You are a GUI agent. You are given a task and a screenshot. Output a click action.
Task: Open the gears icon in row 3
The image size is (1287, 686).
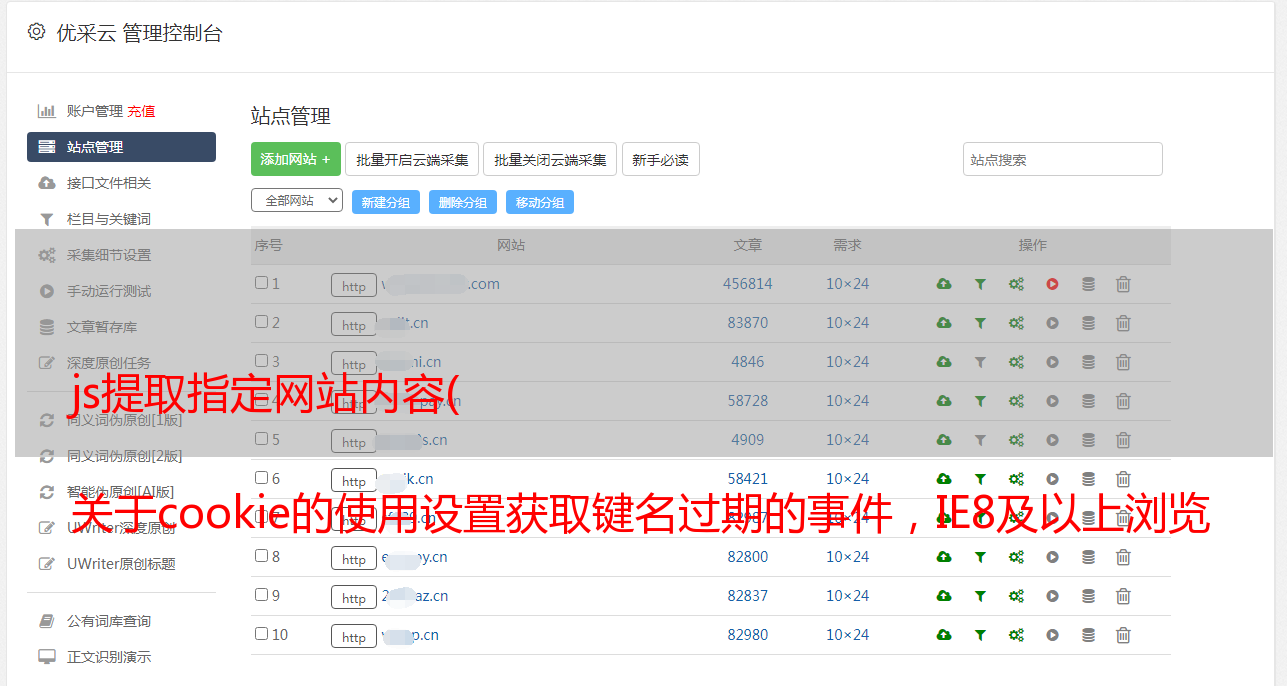pyautogui.click(x=1016, y=362)
